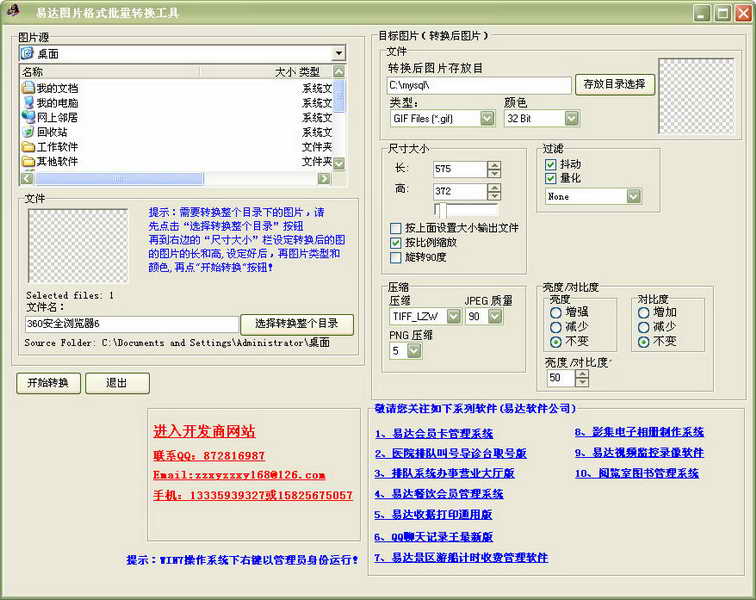Select the 其他软件 folder icon
Viewport: 756px width, 600px height.
click(28, 161)
